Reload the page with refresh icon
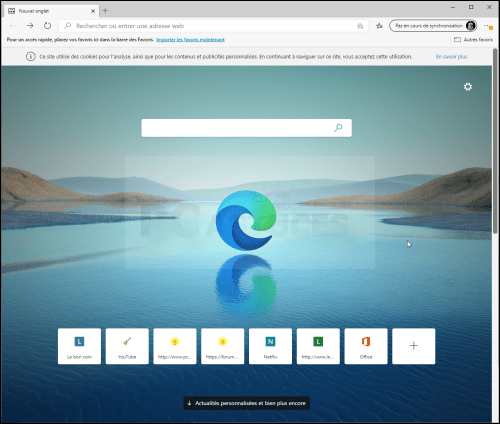 tap(47, 26)
